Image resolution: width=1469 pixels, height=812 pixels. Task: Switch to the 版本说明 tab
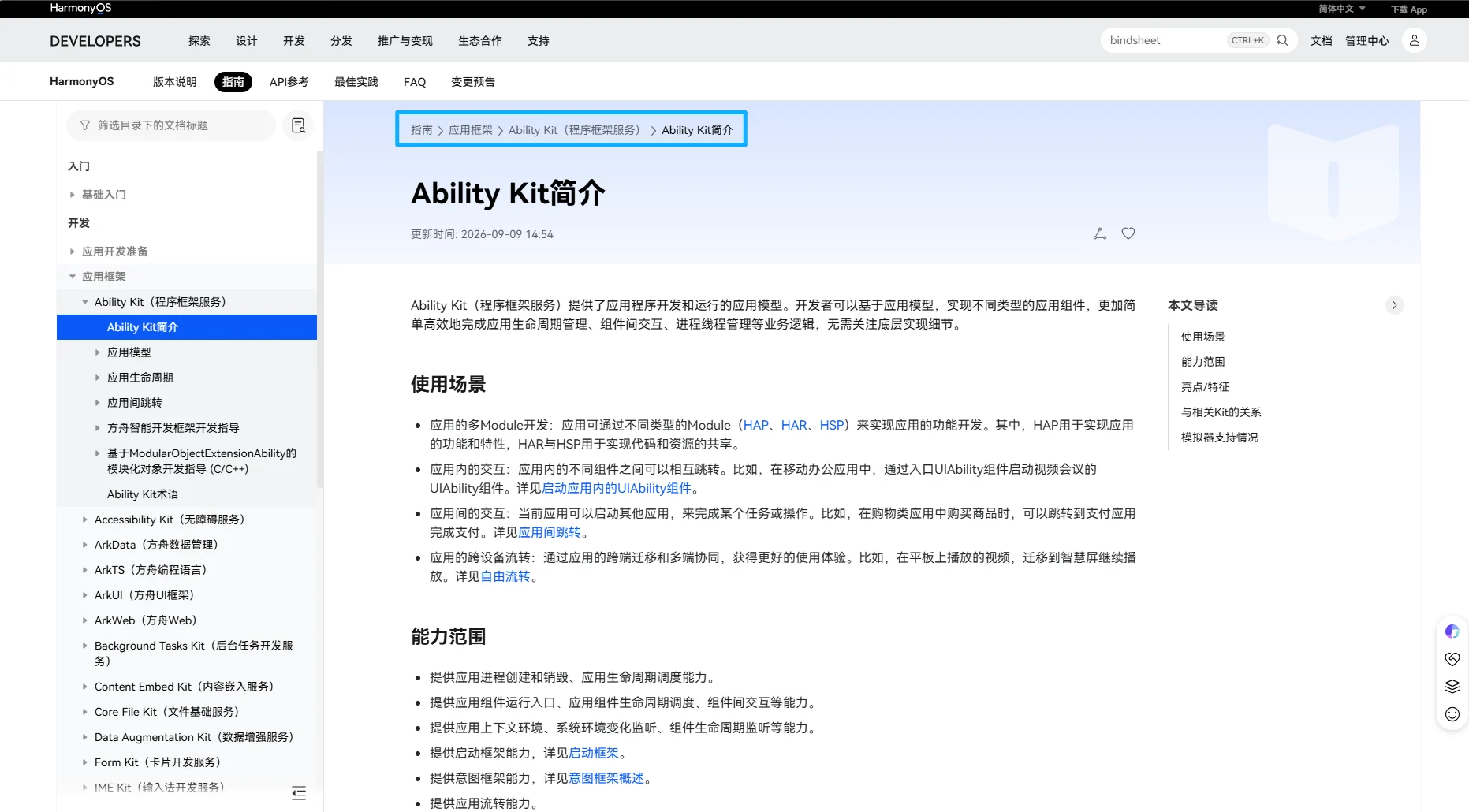point(175,82)
